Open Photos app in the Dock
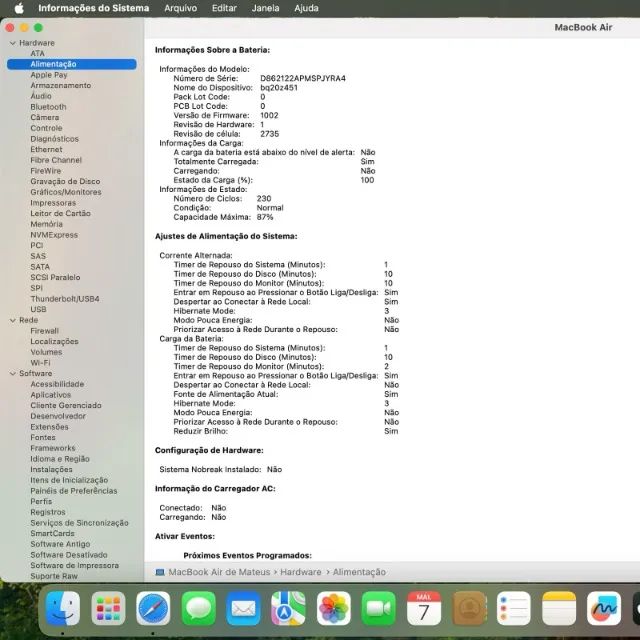The image size is (640, 640). [x=333, y=608]
